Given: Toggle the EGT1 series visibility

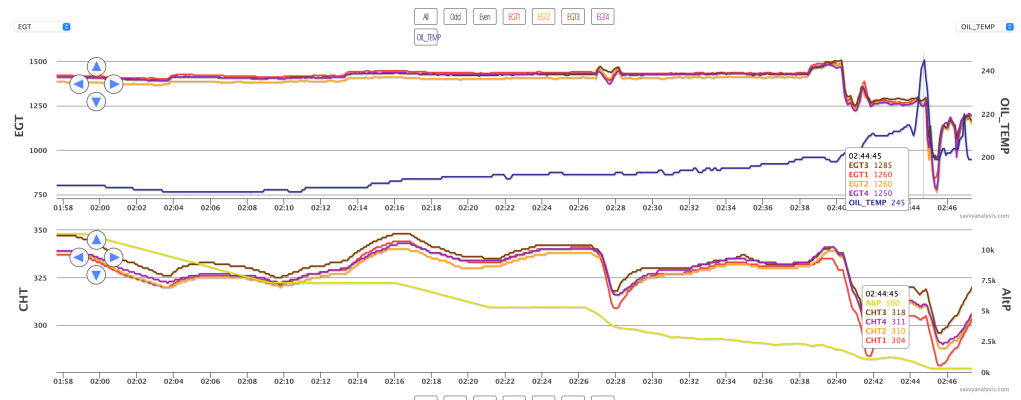Looking at the screenshot, I should [x=514, y=16].
